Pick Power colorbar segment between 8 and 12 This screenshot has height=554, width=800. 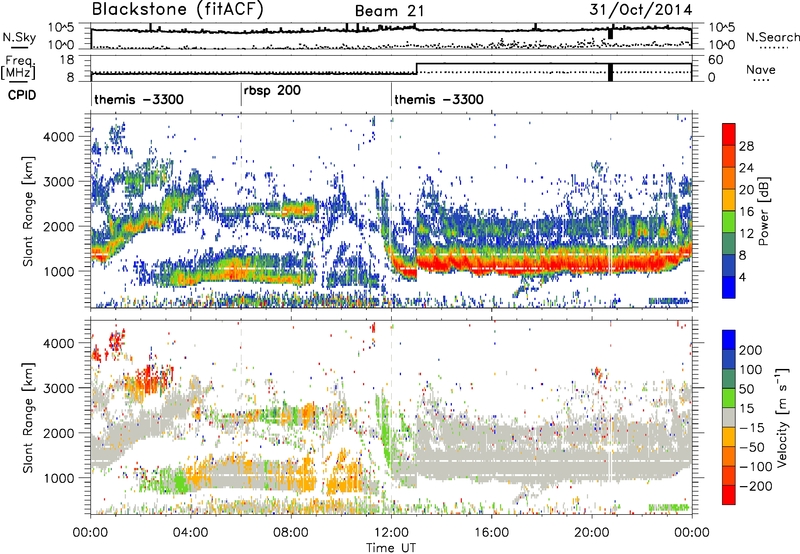click(x=729, y=243)
